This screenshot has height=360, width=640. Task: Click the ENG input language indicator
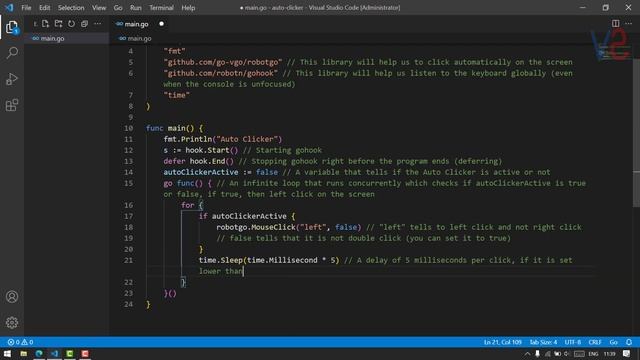point(593,354)
